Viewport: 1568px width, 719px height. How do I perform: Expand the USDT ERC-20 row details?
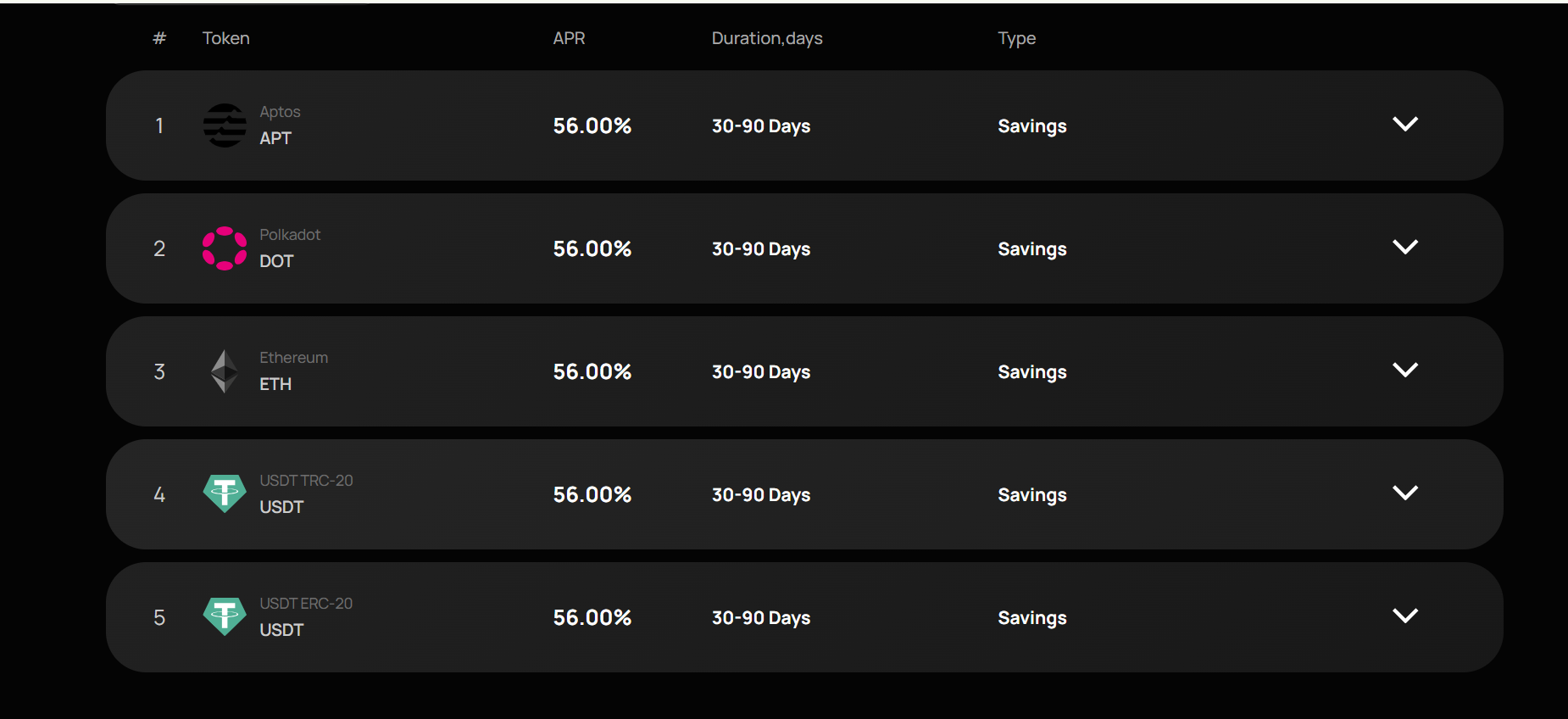[x=1404, y=616]
